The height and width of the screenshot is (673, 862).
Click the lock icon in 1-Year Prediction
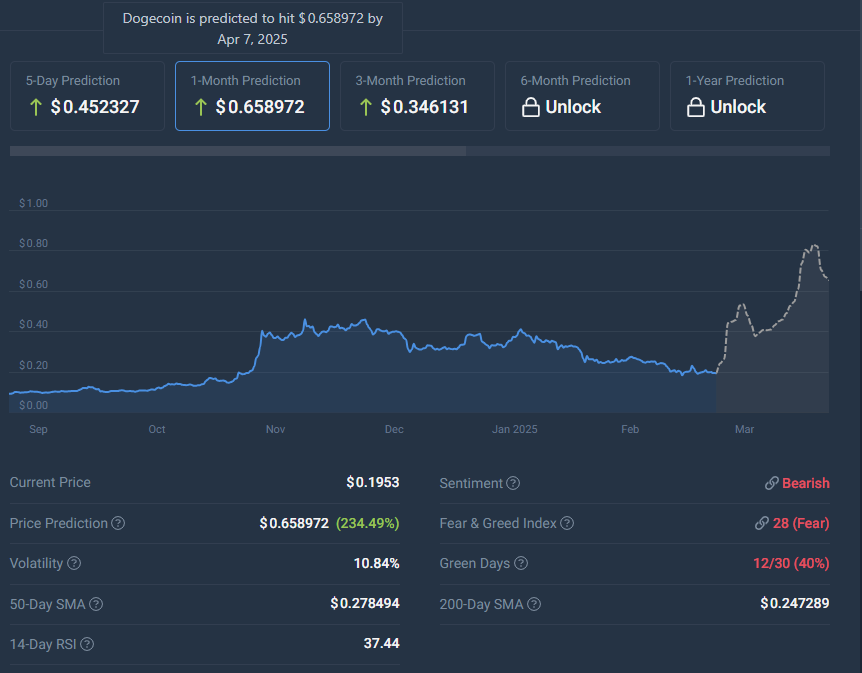point(695,107)
